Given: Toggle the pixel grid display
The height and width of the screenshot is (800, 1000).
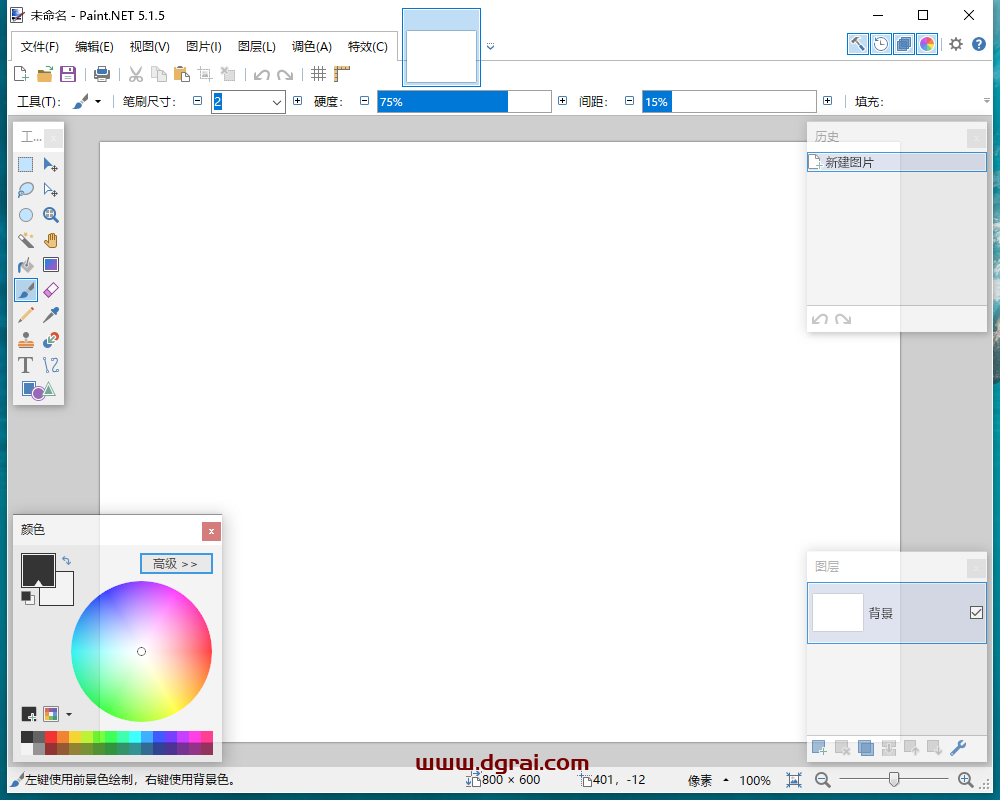Looking at the screenshot, I should click(318, 74).
